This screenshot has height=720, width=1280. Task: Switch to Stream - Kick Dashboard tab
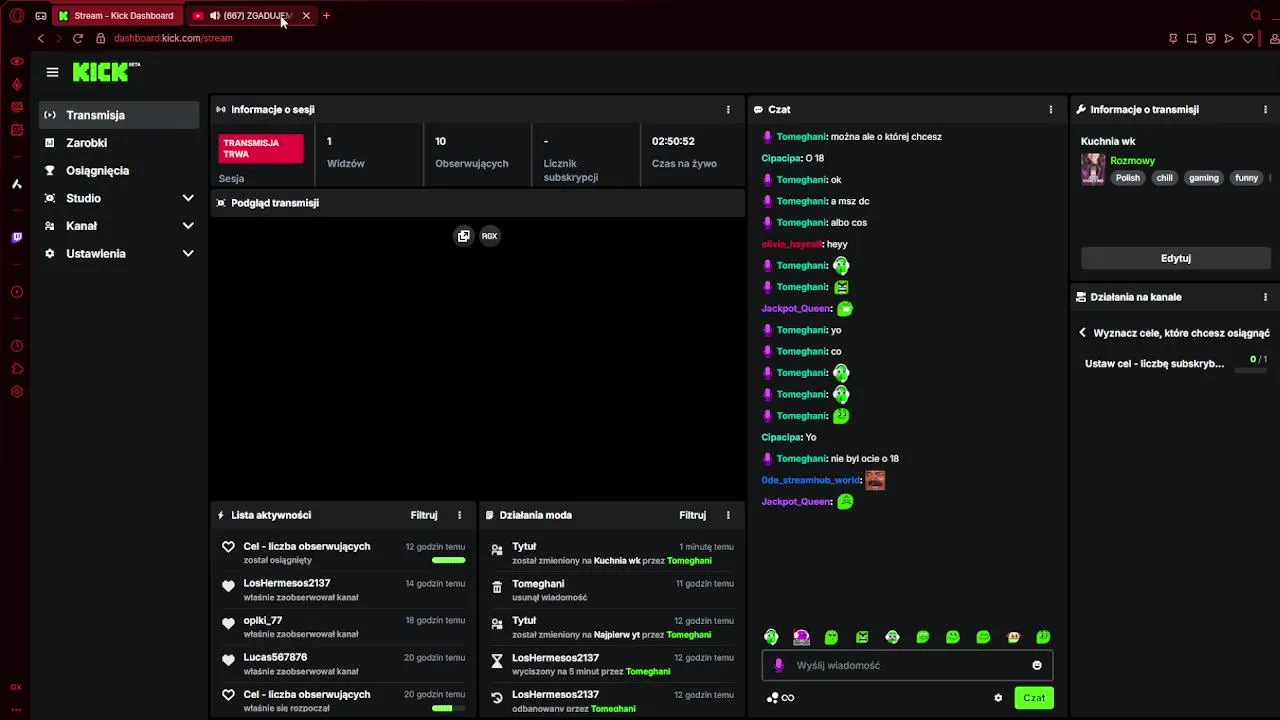(x=117, y=15)
